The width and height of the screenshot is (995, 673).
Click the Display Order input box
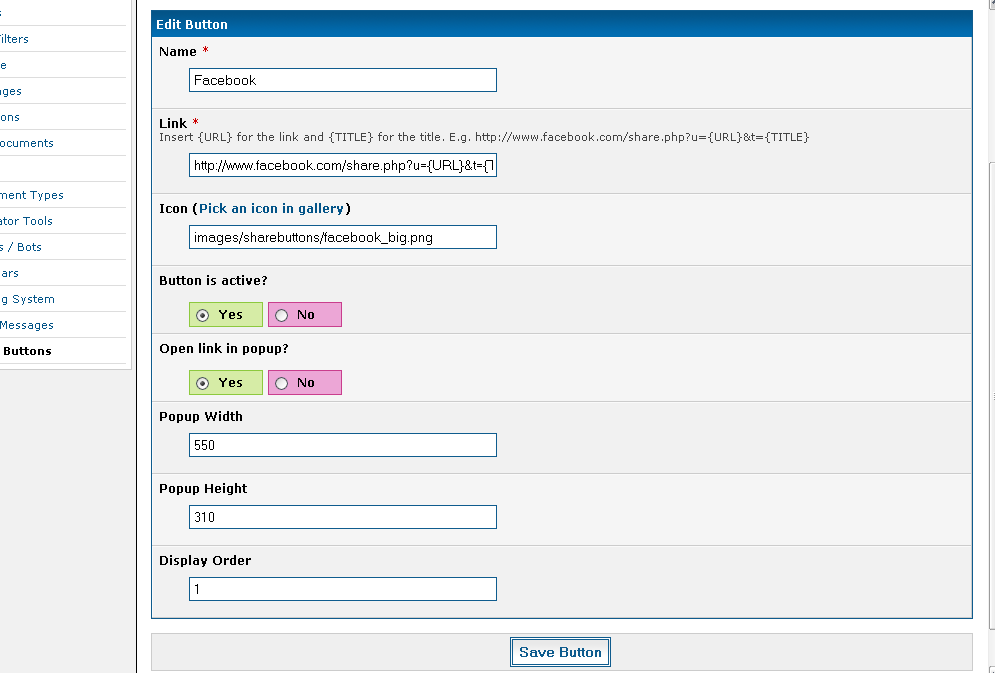click(x=342, y=589)
